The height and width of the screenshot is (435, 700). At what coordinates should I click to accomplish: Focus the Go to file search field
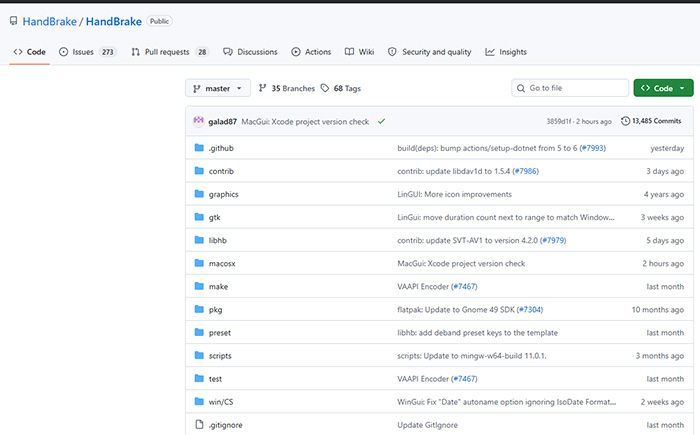point(570,88)
